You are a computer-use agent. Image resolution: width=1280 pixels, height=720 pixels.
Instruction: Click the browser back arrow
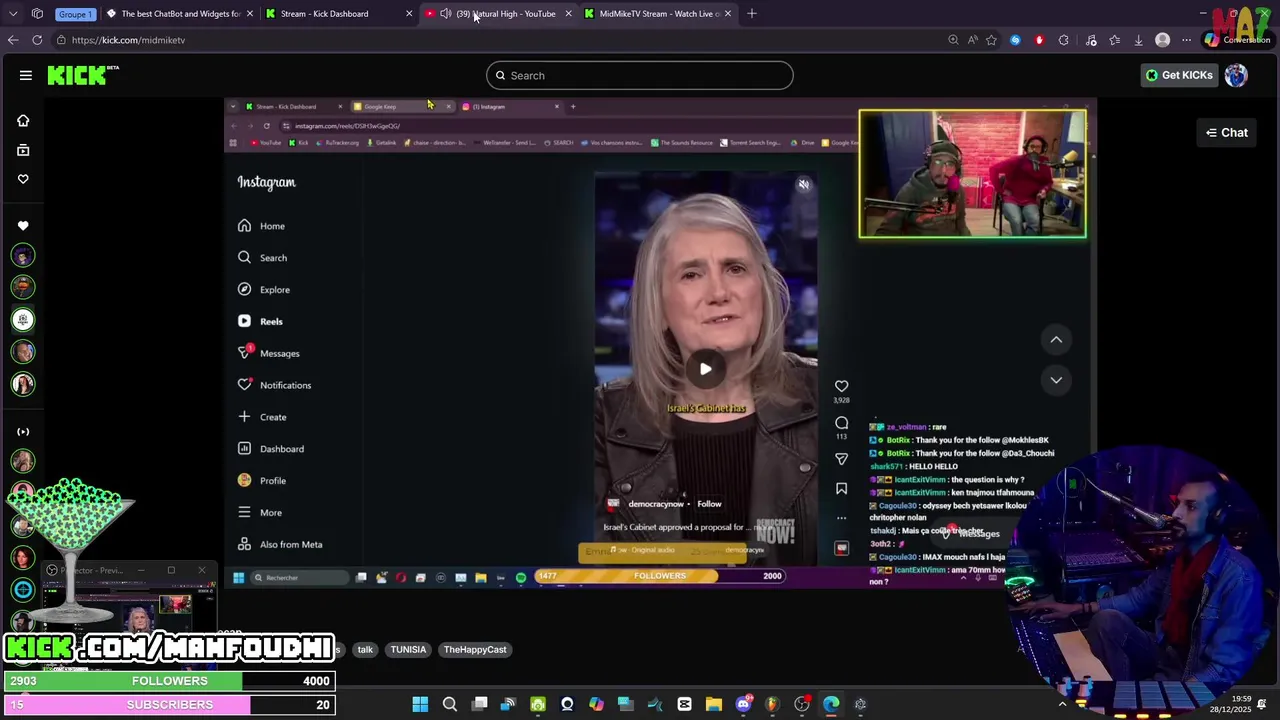point(13,40)
